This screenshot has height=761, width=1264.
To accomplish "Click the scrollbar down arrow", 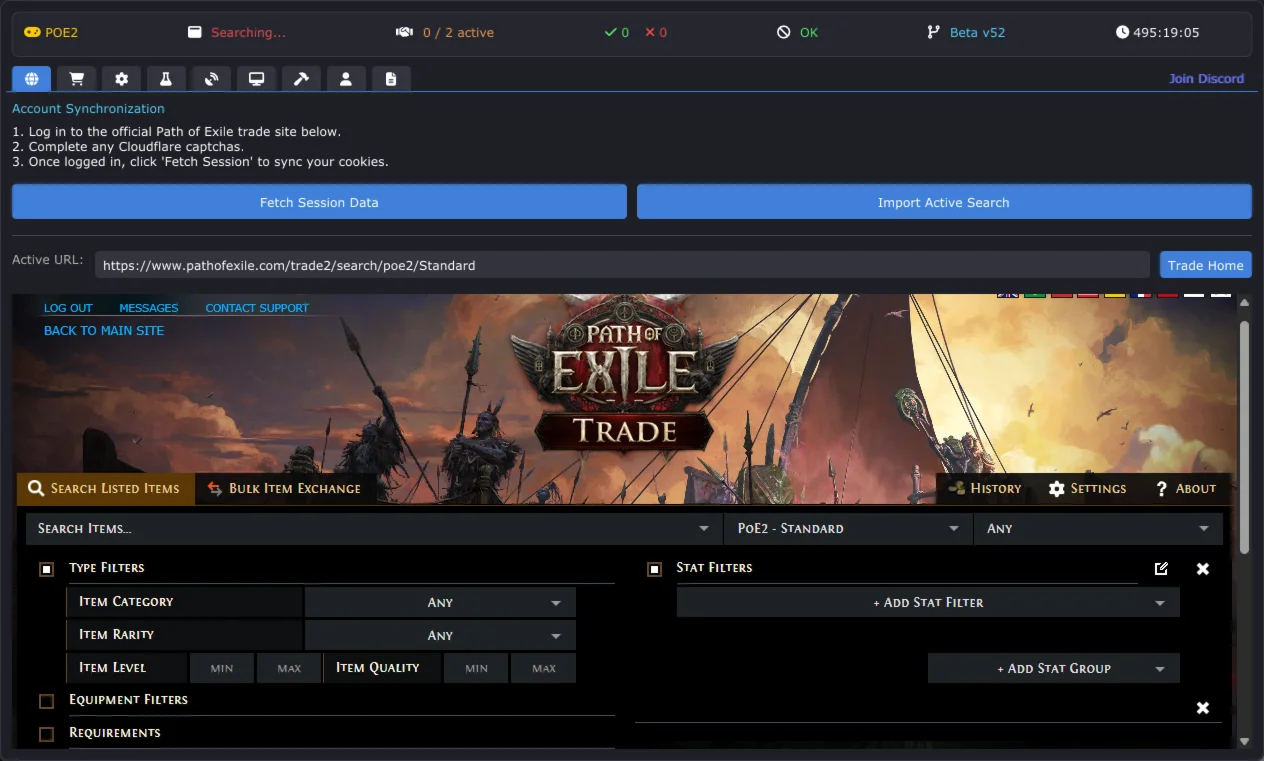I will click(x=1244, y=741).
